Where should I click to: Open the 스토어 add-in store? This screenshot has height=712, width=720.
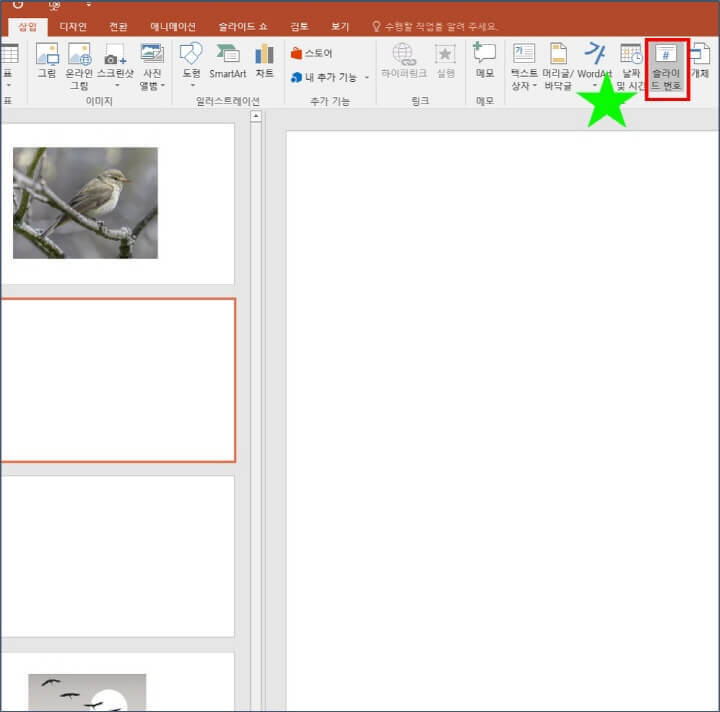tap(311, 53)
